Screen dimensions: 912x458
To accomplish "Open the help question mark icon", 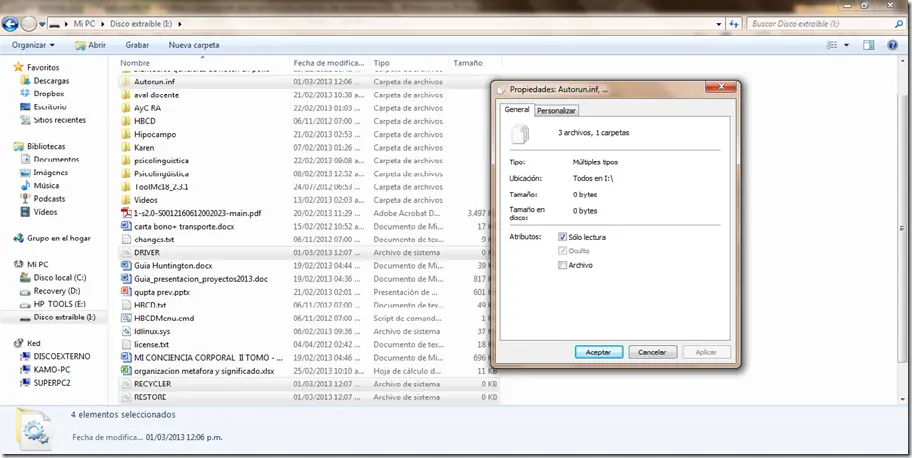I will point(892,45).
